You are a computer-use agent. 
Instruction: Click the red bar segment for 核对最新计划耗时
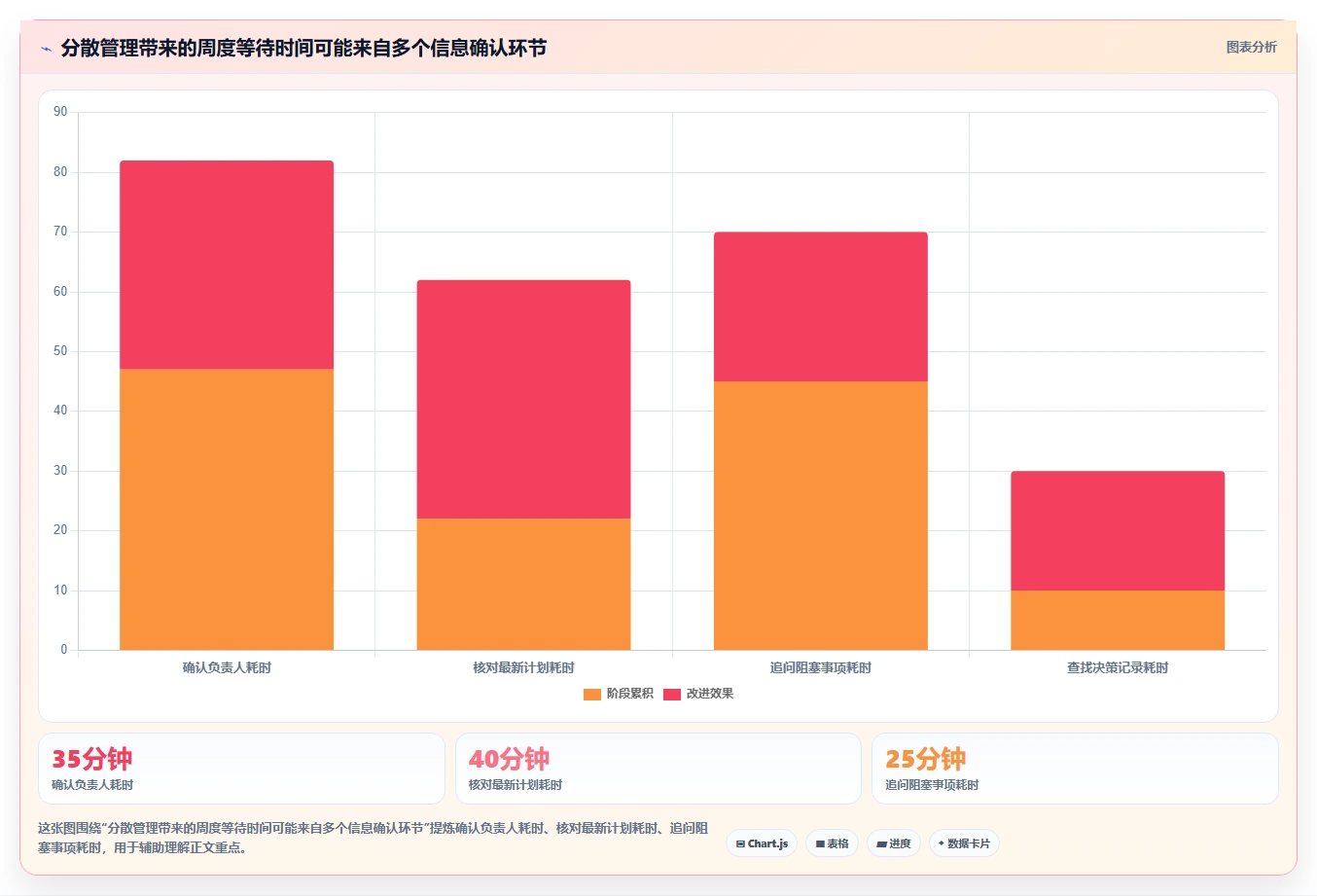[x=523, y=399]
